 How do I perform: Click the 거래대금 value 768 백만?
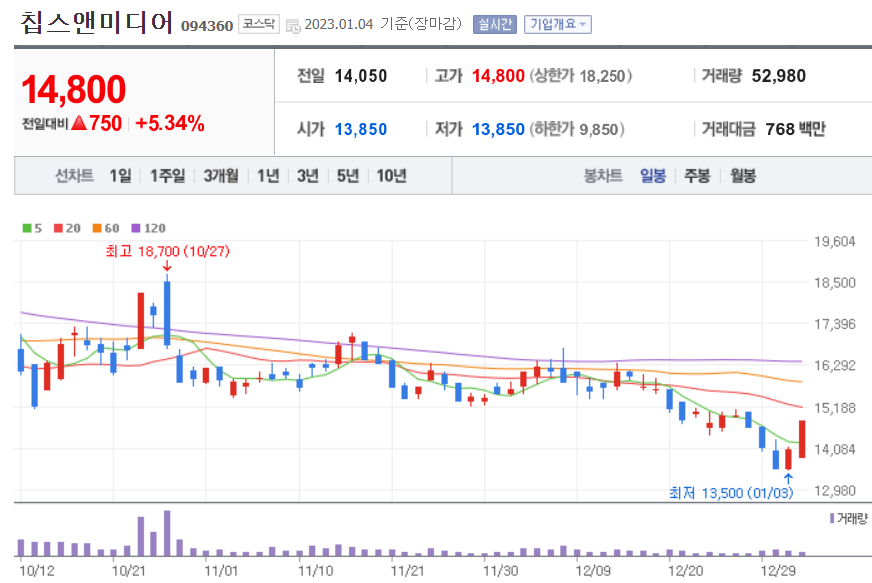[795, 130]
